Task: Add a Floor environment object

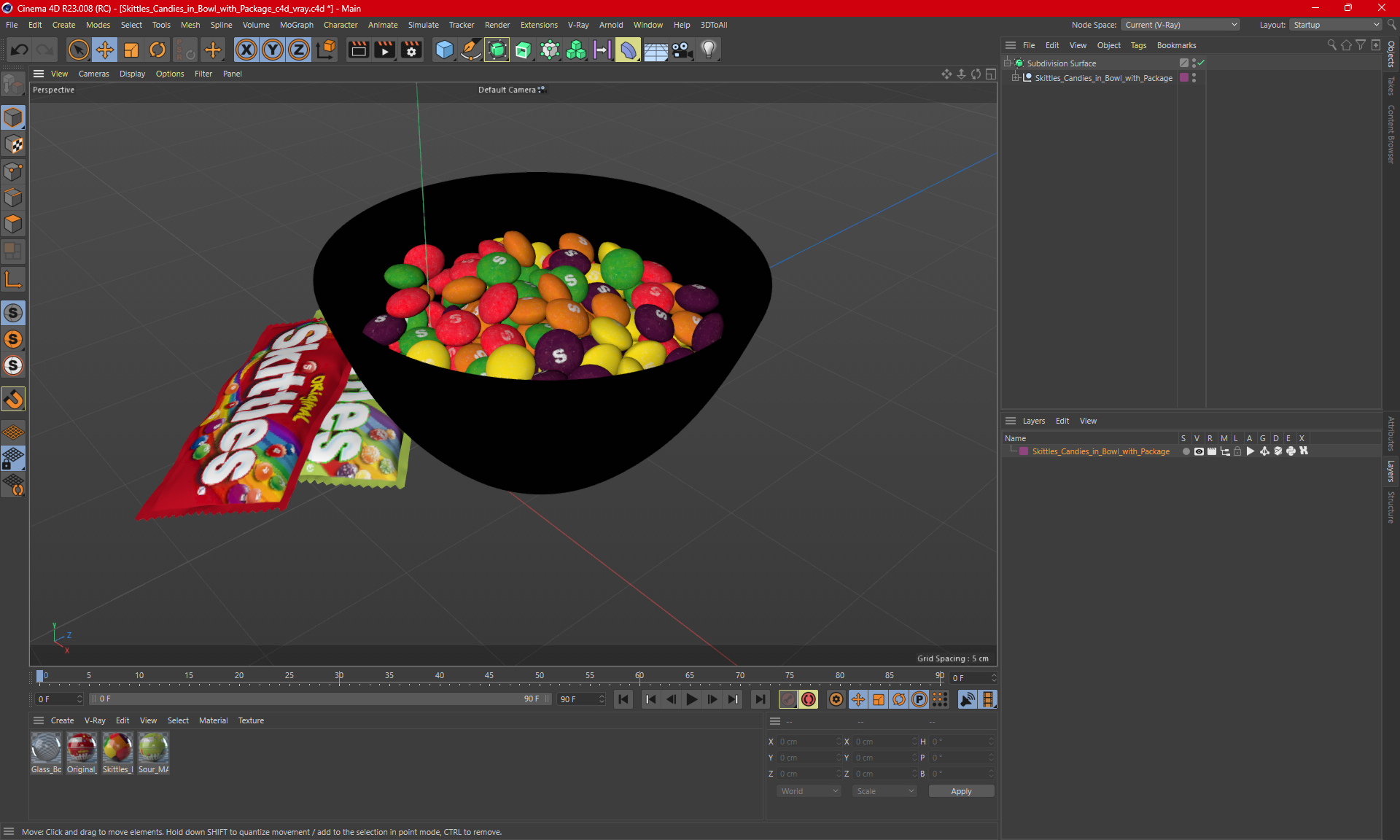Action: click(x=656, y=50)
